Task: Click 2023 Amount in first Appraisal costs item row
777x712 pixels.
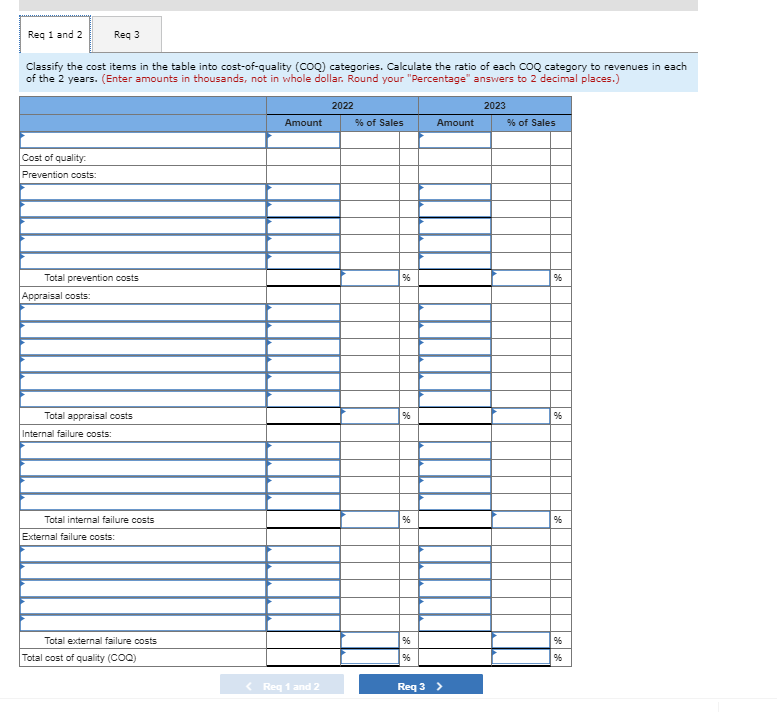Action: (x=455, y=313)
